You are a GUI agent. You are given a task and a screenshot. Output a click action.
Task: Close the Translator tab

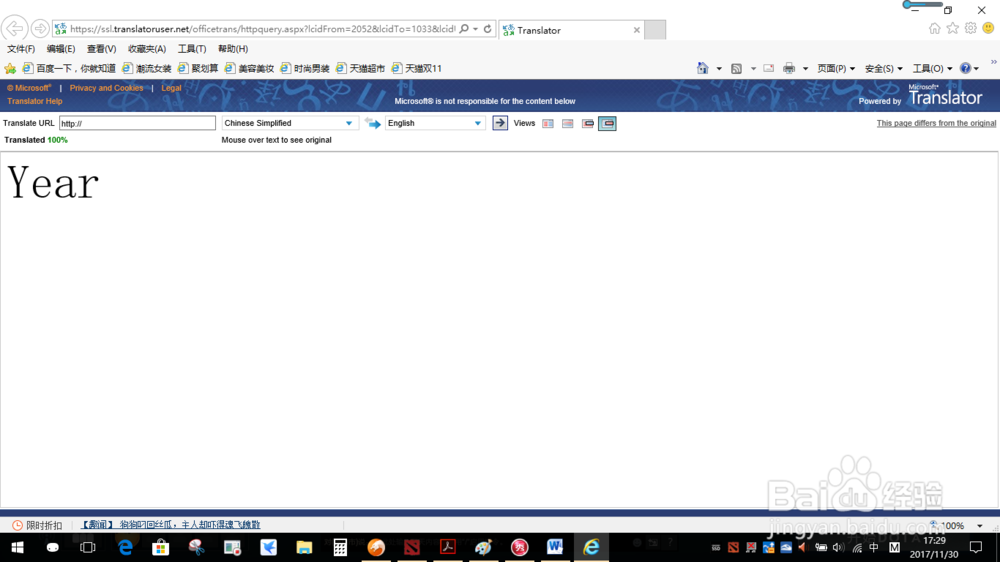636,30
